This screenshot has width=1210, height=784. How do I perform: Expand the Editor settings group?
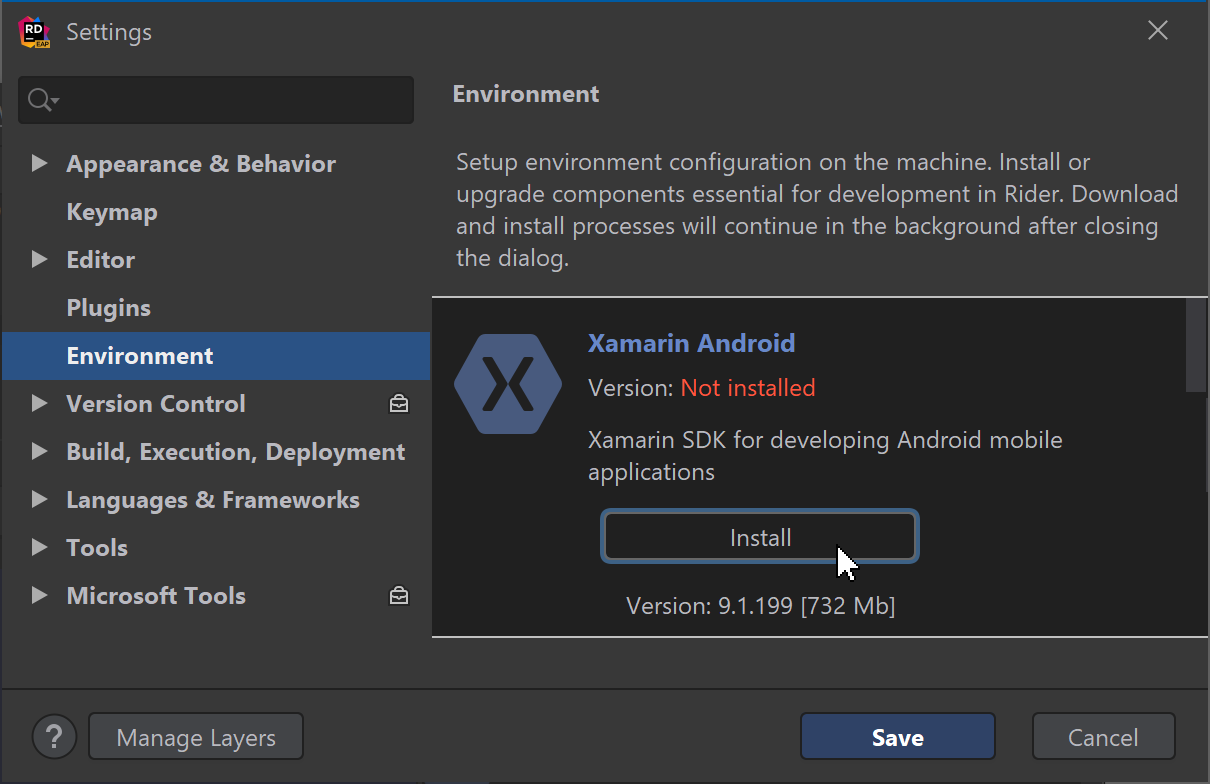tap(39, 259)
